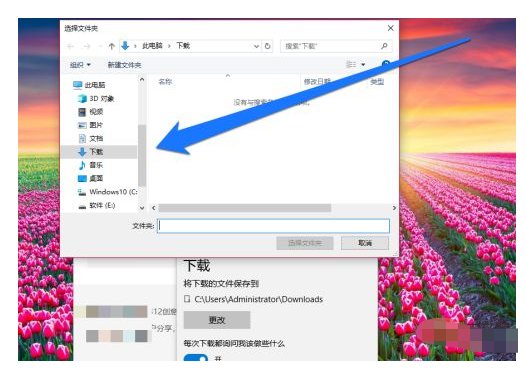This screenshot has height=369, width=526.
Task: Toggle the 每次下载都询问 switch
Action: (x=196, y=358)
